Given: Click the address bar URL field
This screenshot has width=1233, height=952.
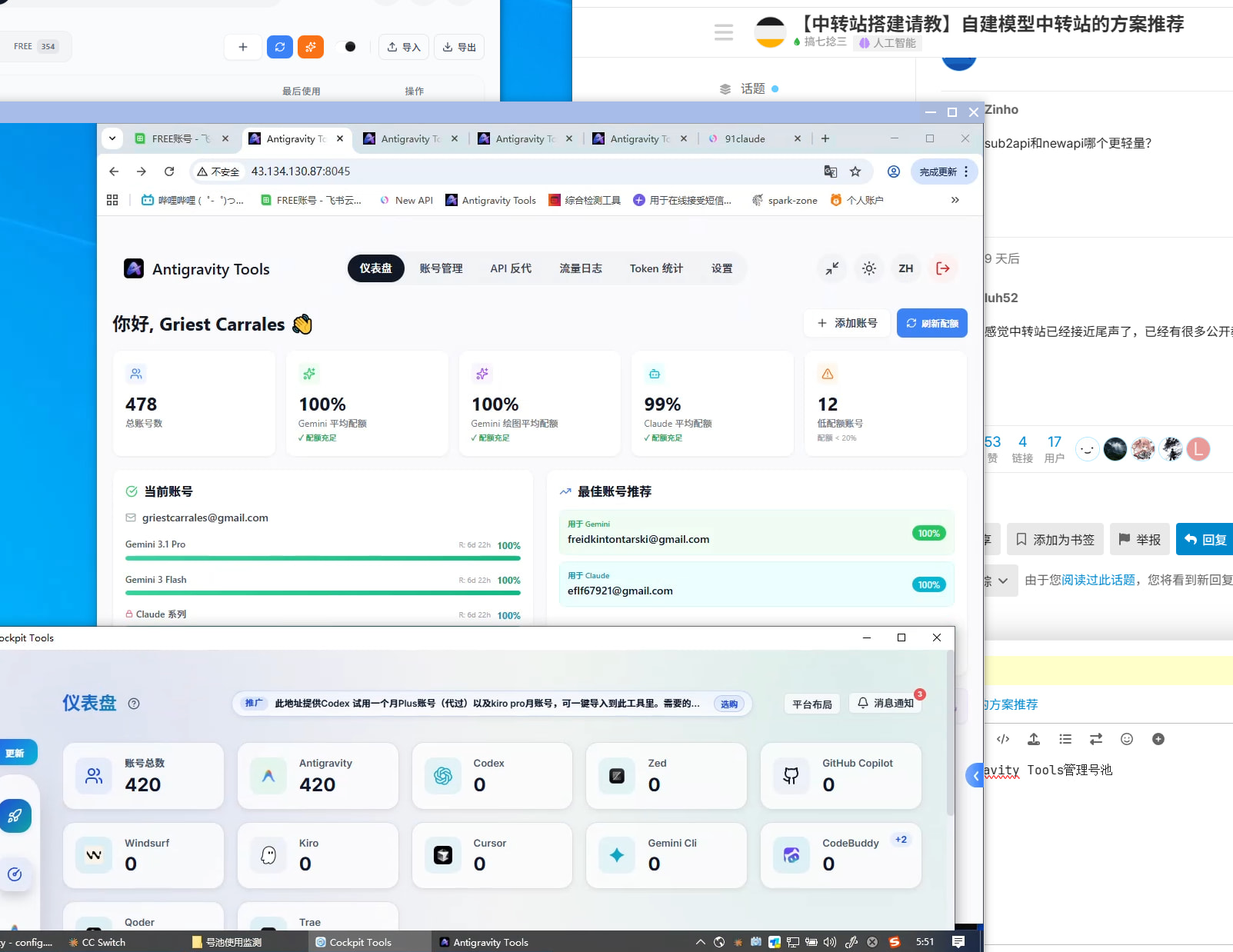Looking at the screenshot, I should pos(531,171).
